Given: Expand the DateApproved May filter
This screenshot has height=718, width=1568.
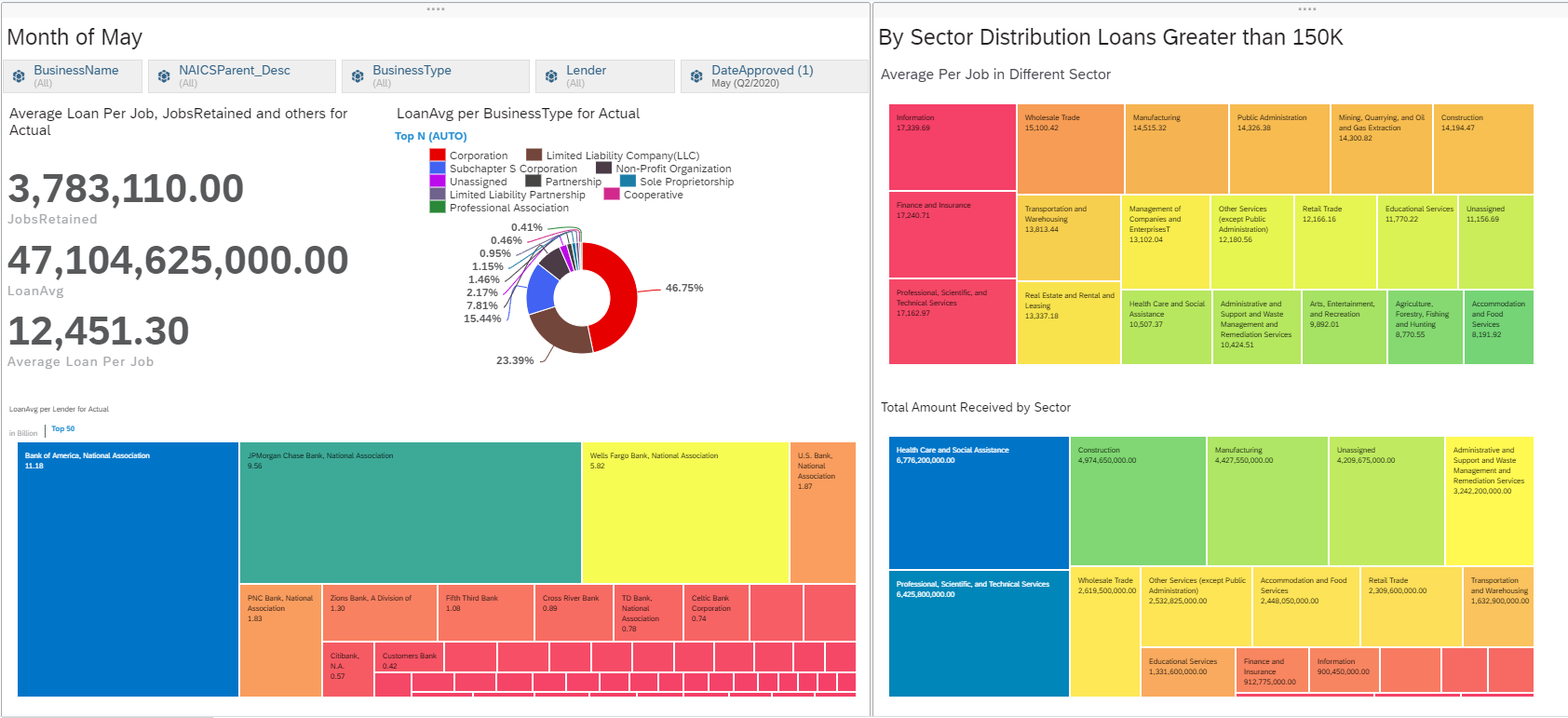Looking at the screenshot, I should coord(775,76).
